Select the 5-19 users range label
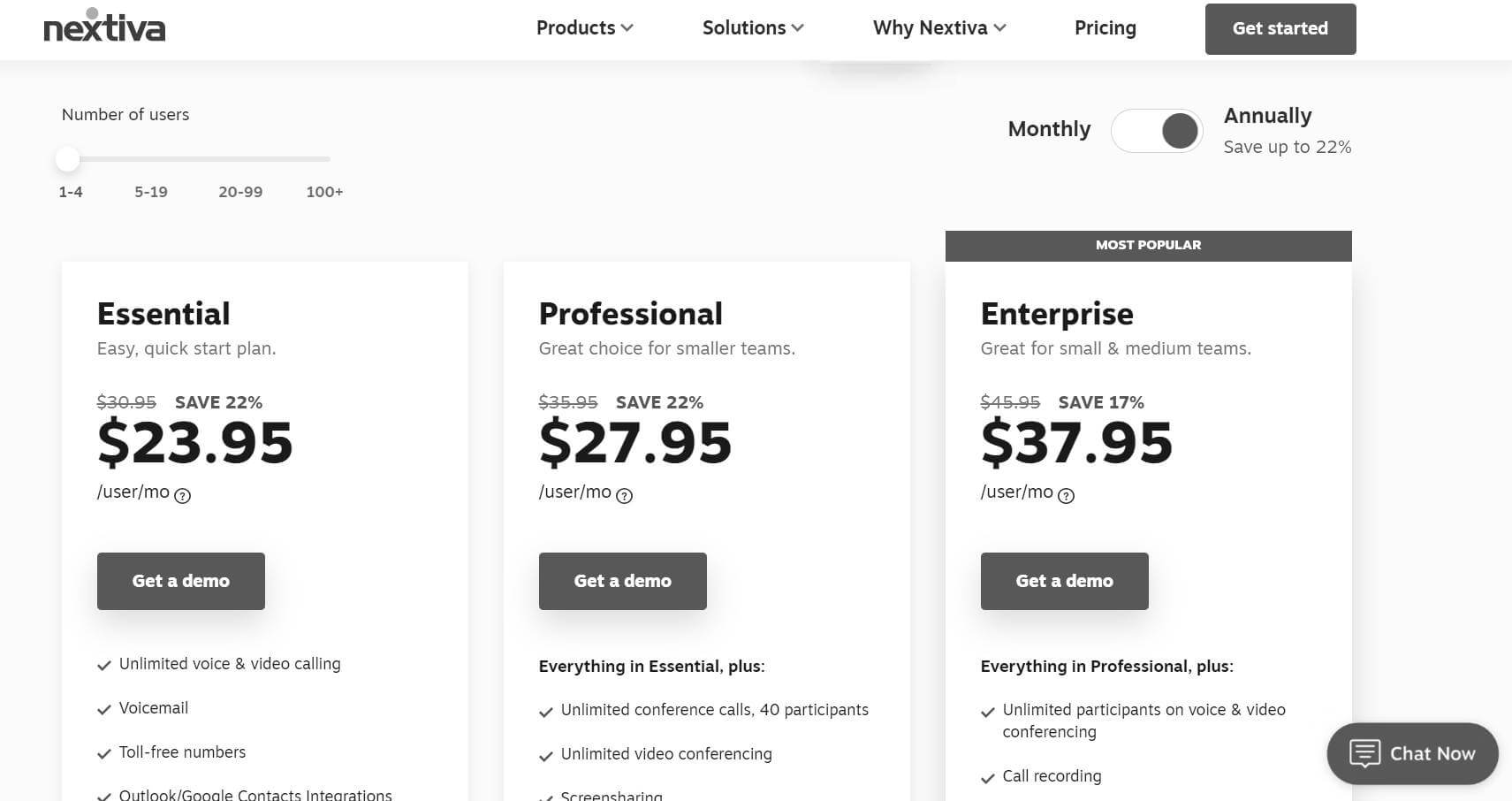 (151, 192)
